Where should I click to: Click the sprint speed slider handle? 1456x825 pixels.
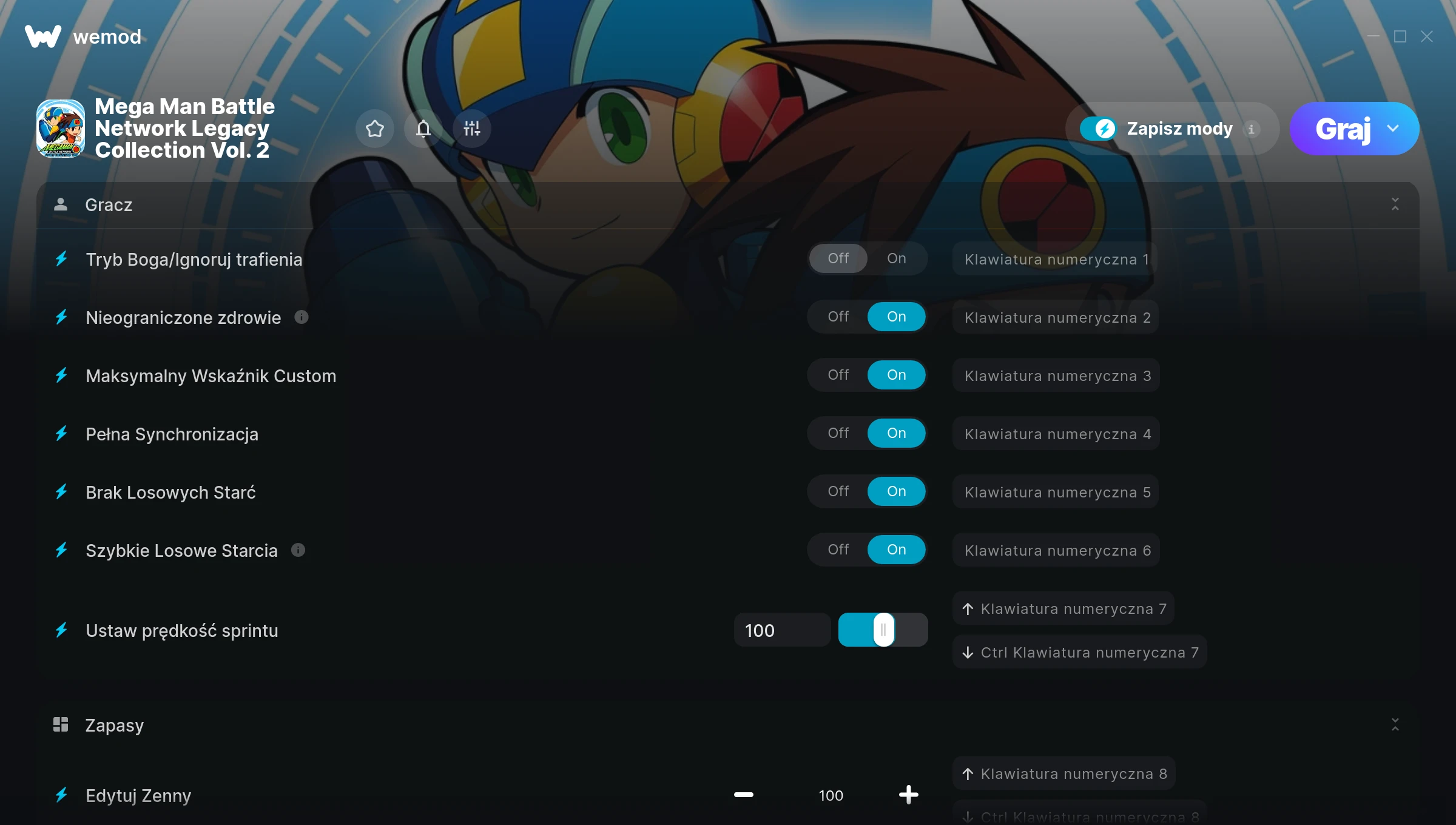tap(883, 630)
